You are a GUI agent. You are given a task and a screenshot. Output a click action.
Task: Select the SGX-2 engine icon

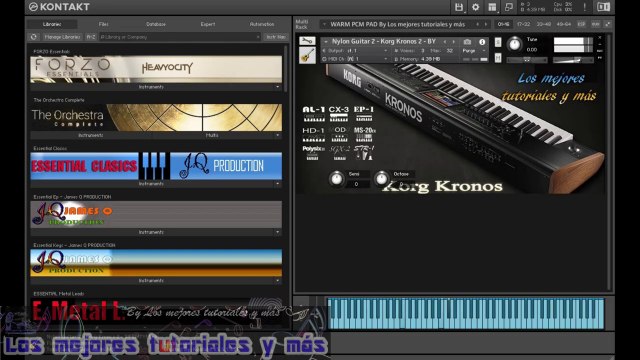339,153
